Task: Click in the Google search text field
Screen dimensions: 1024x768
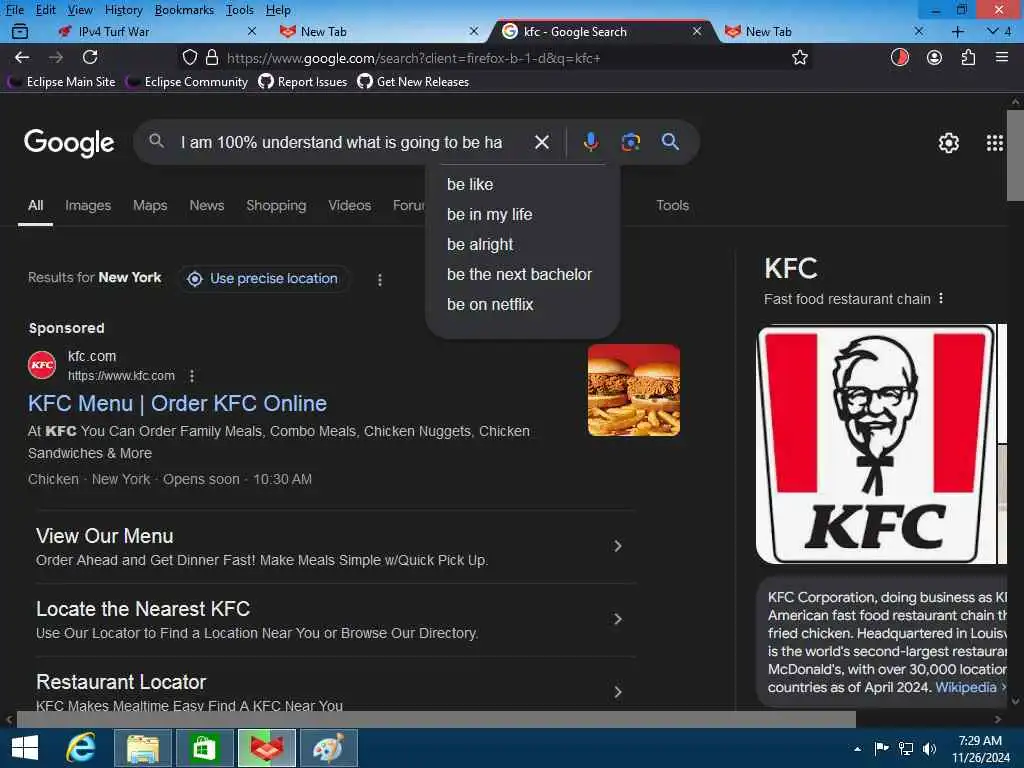Action: click(x=341, y=142)
